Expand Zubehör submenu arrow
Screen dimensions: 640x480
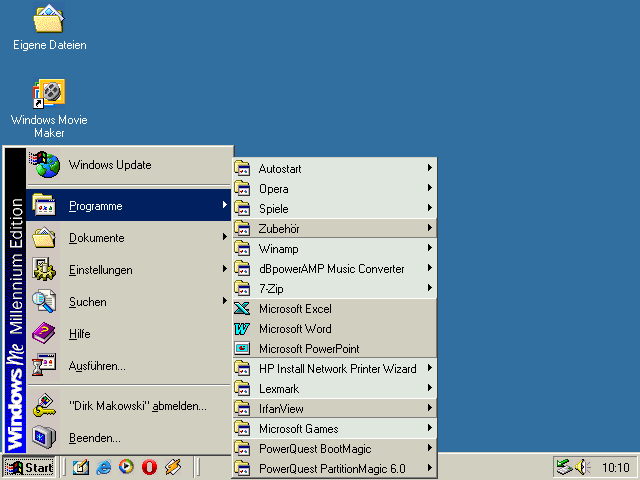[429, 228]
